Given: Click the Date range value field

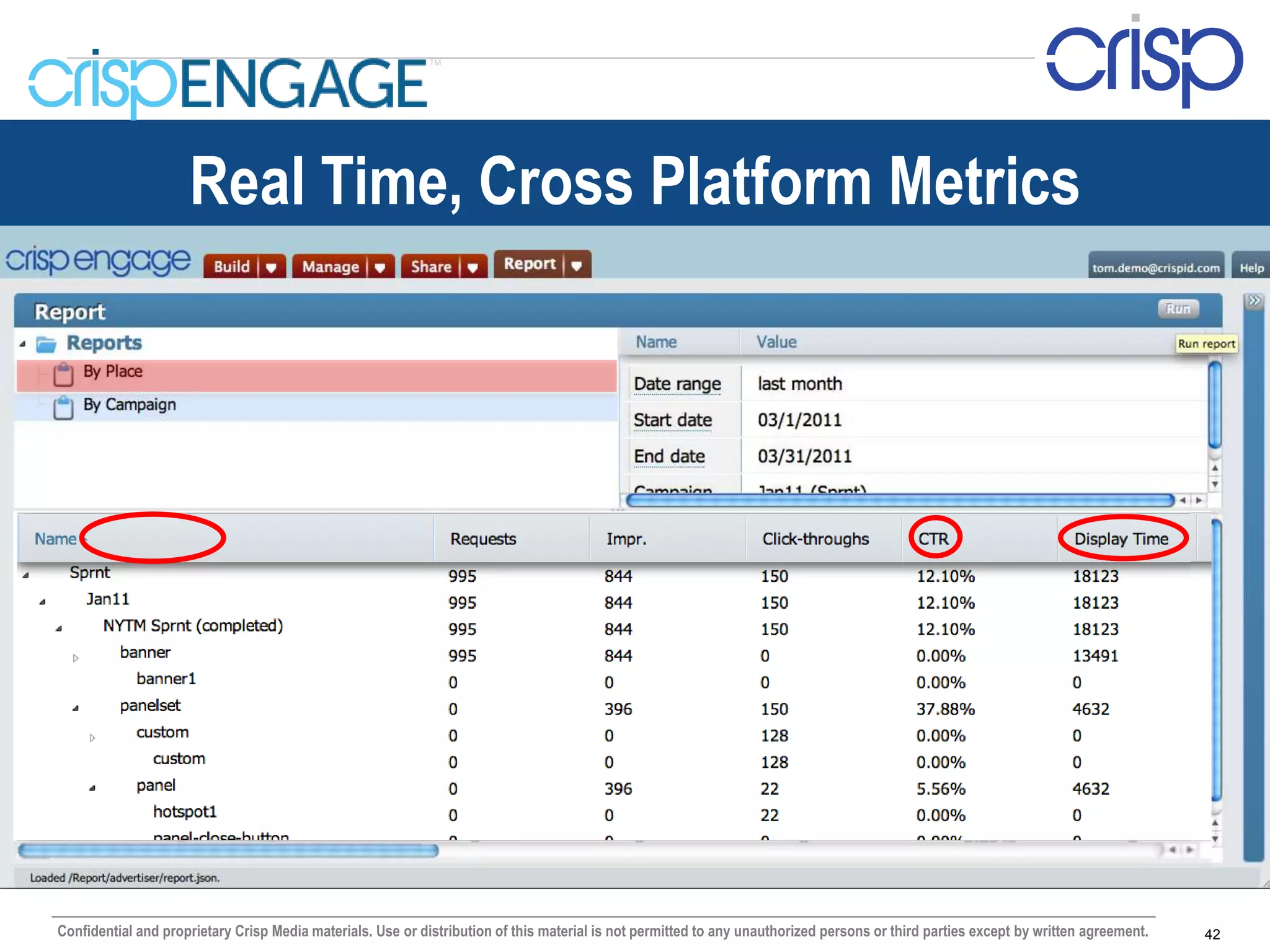Looking at the screenshot, I should pos(800,384).
